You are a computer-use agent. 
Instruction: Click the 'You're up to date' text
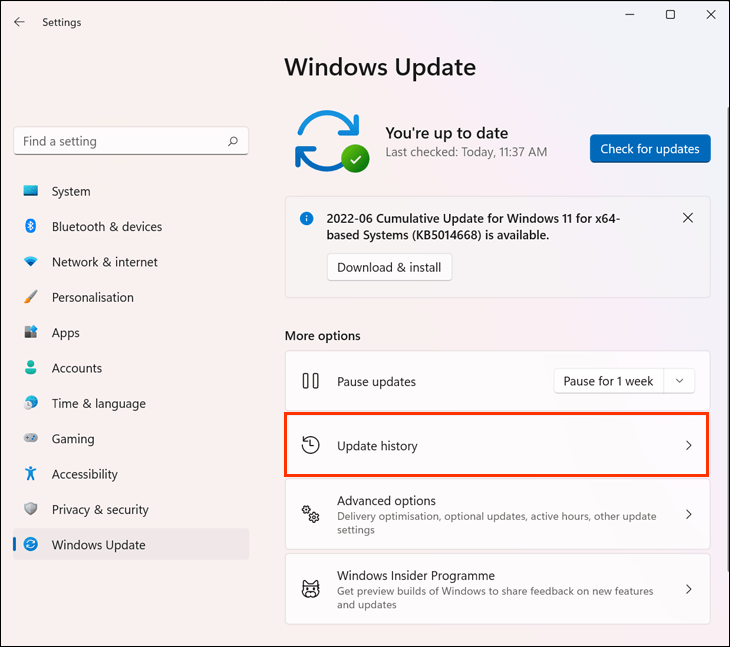[446, 133]
